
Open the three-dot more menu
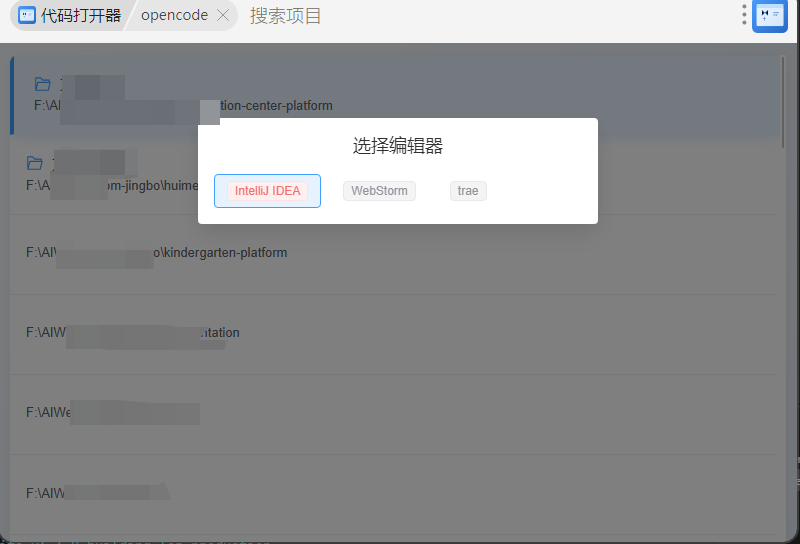click(x=744, y=15)
